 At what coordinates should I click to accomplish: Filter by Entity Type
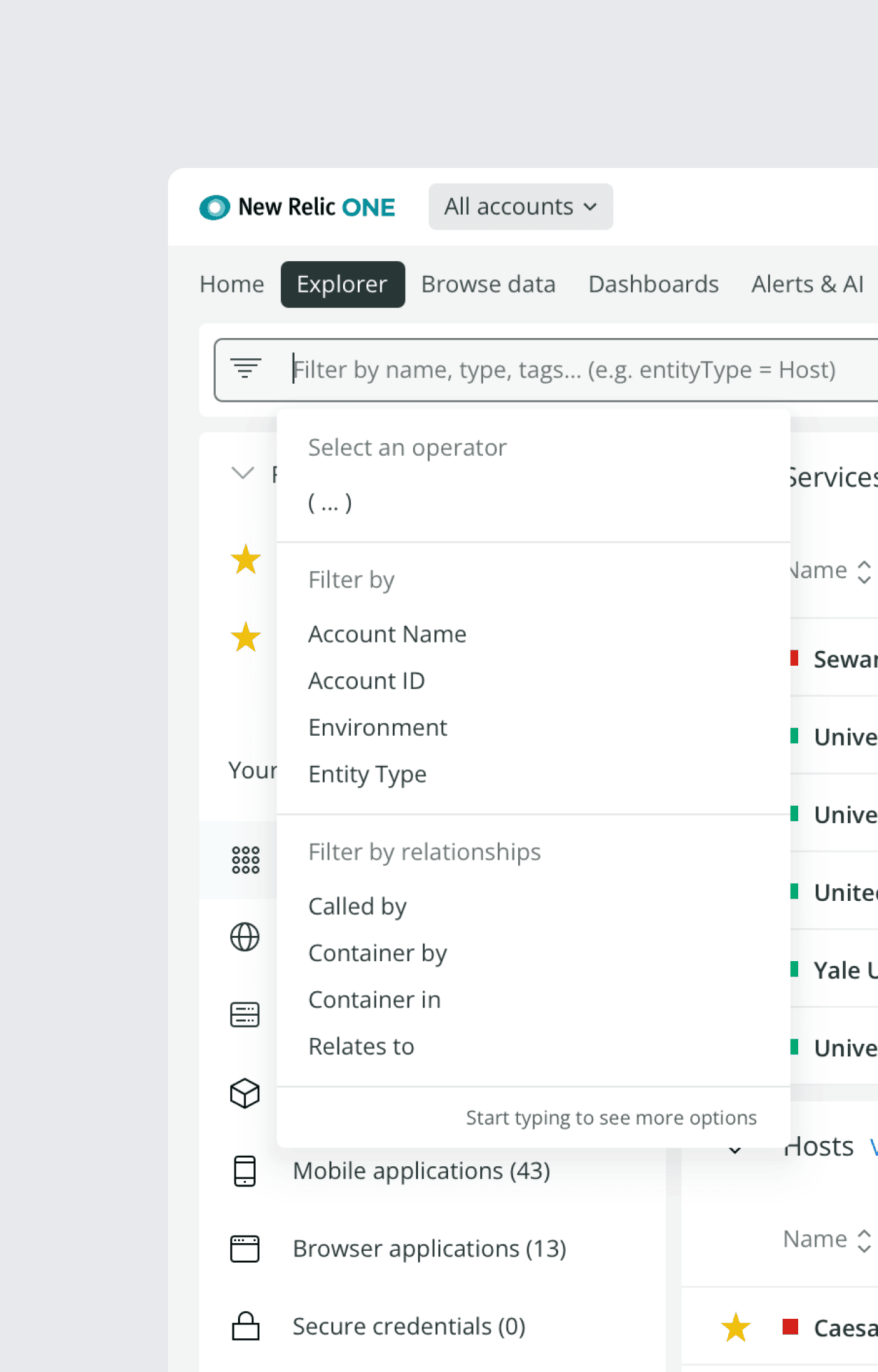pyautogui.click(x=367, y=774)
